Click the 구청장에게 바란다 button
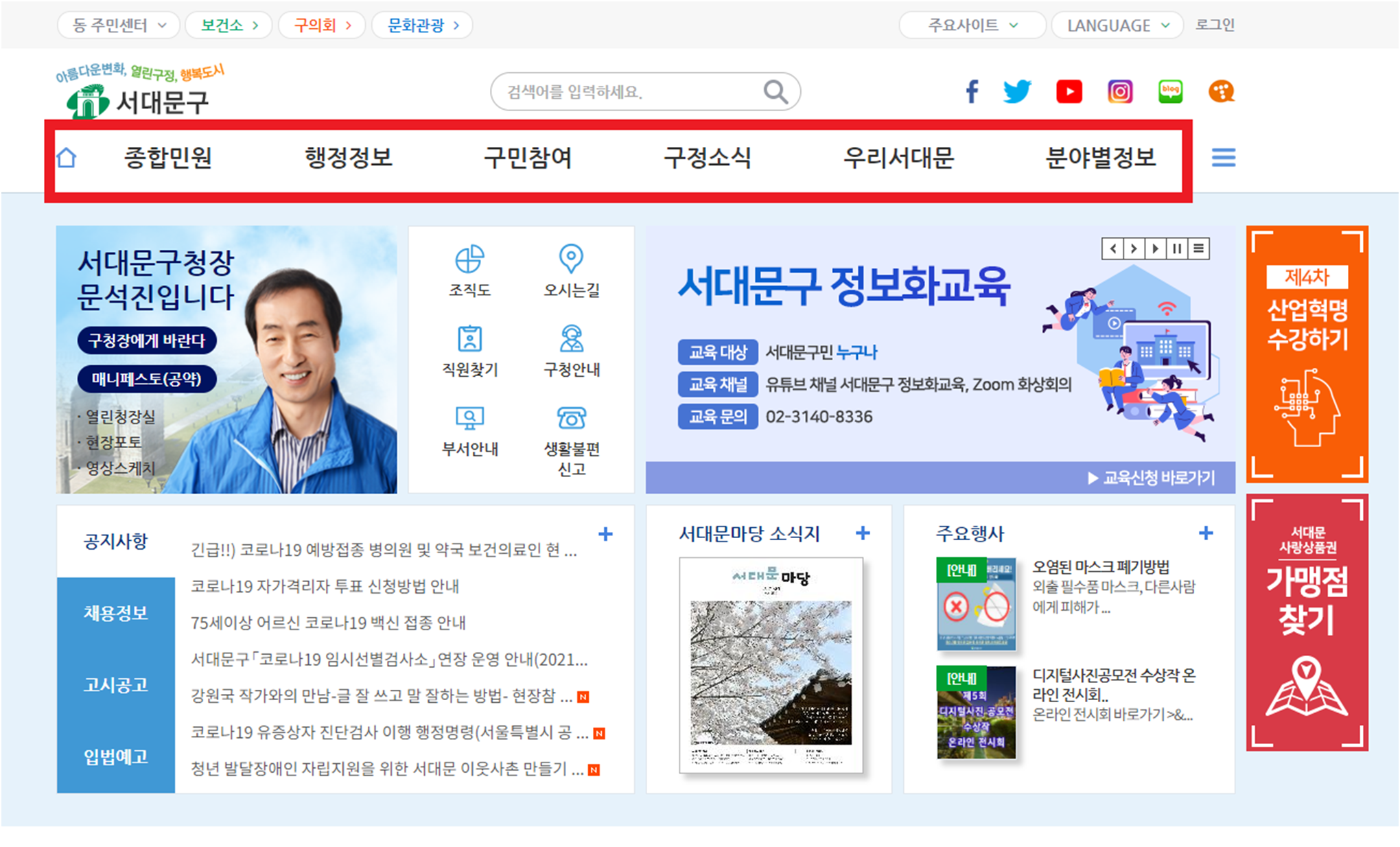The image size is (1400, 847). (x=147, y=340)
